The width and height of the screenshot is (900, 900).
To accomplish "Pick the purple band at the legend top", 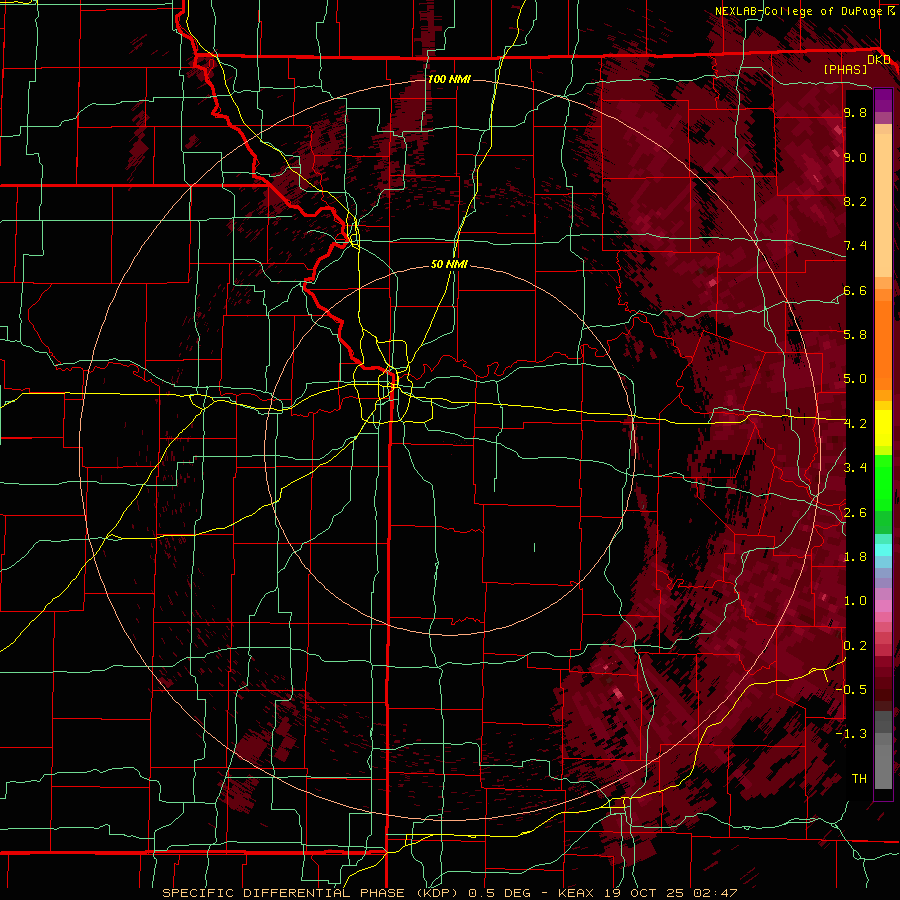I will click(x=883, y=100).
